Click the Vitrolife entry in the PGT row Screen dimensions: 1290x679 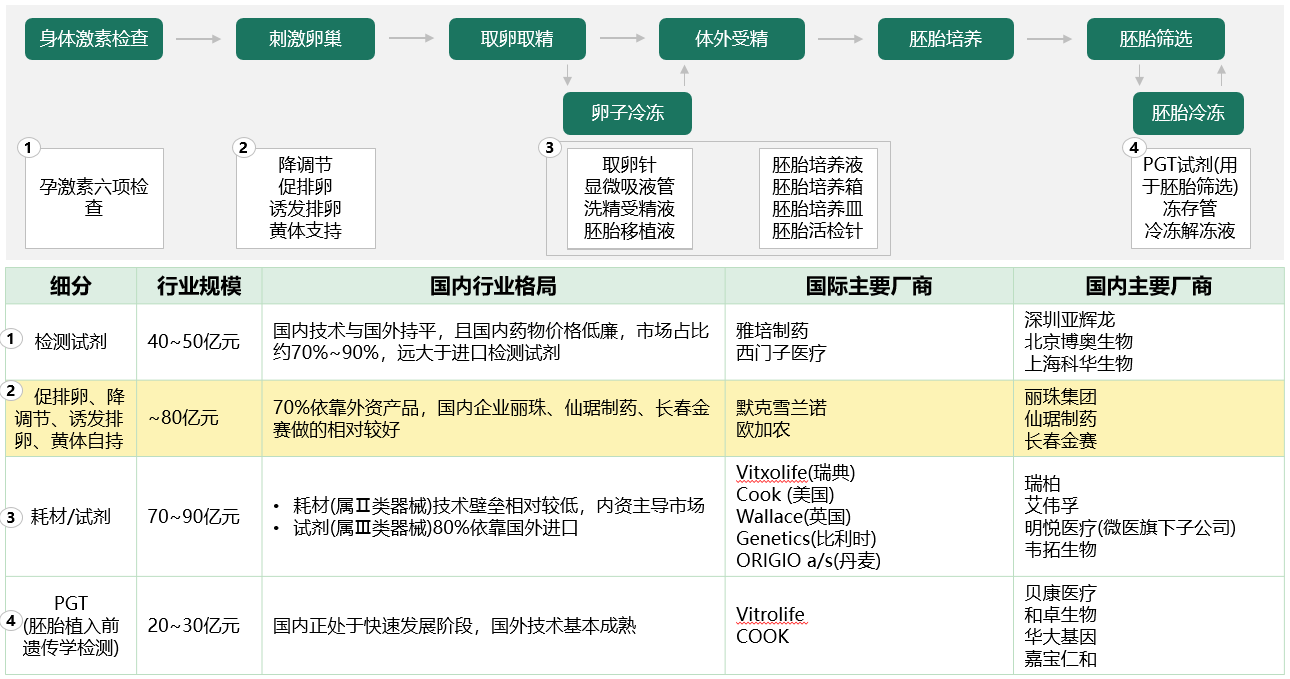pyautogui.click(x=770, y=615)
